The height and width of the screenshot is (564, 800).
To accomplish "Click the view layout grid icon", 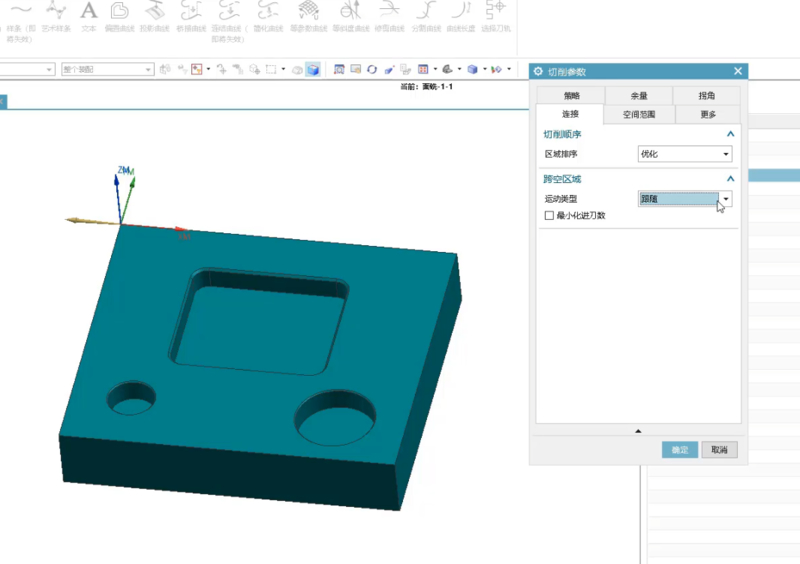I will 423,69.
